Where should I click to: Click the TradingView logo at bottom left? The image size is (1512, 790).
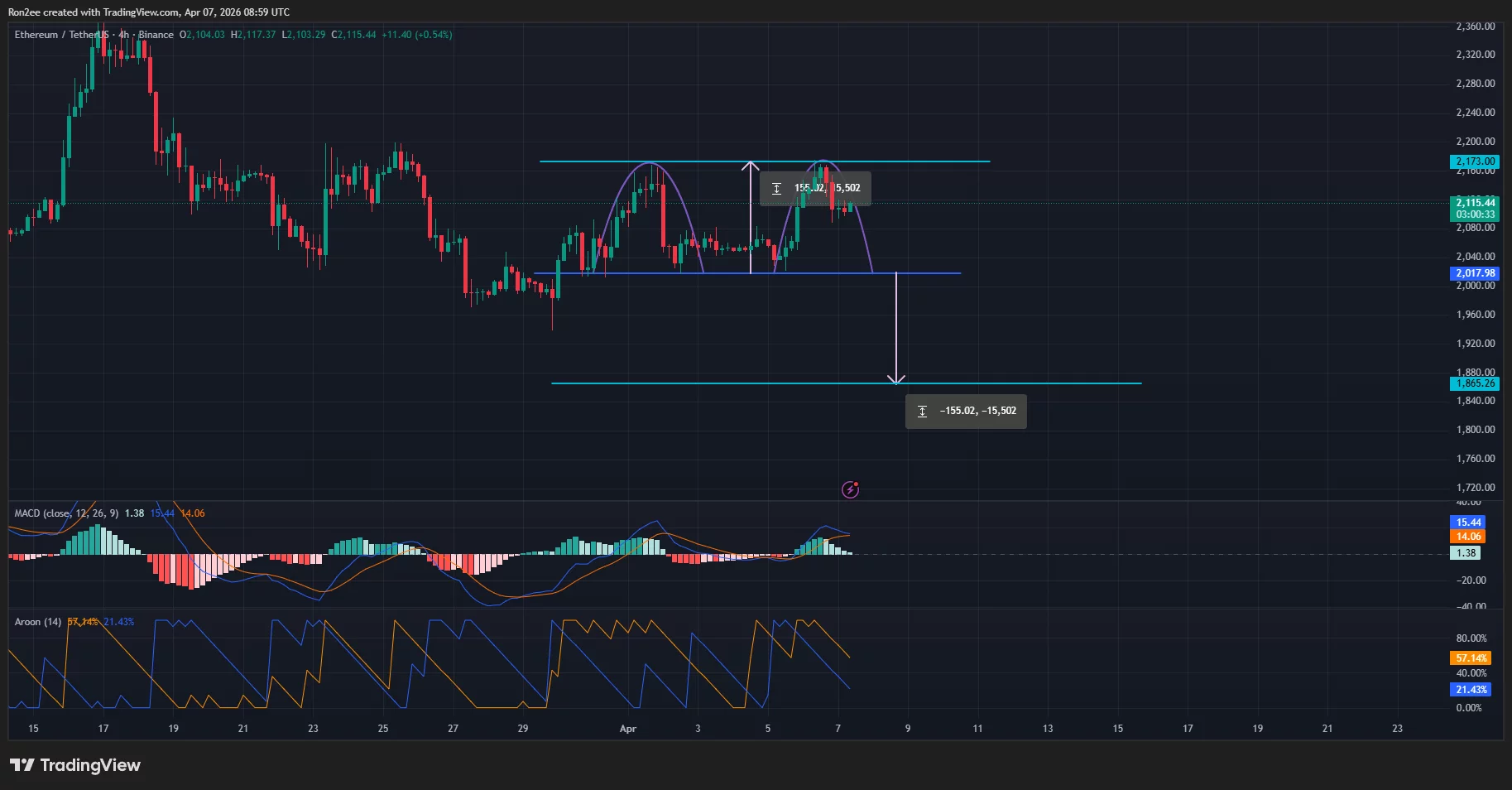(x=74, y=765)
